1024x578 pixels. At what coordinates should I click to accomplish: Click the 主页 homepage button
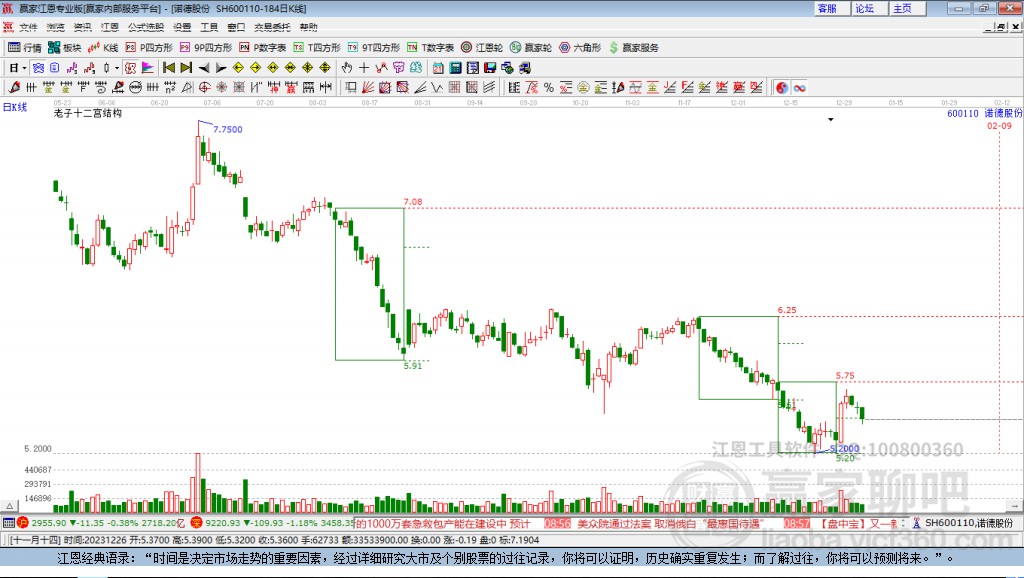point(908,8)
